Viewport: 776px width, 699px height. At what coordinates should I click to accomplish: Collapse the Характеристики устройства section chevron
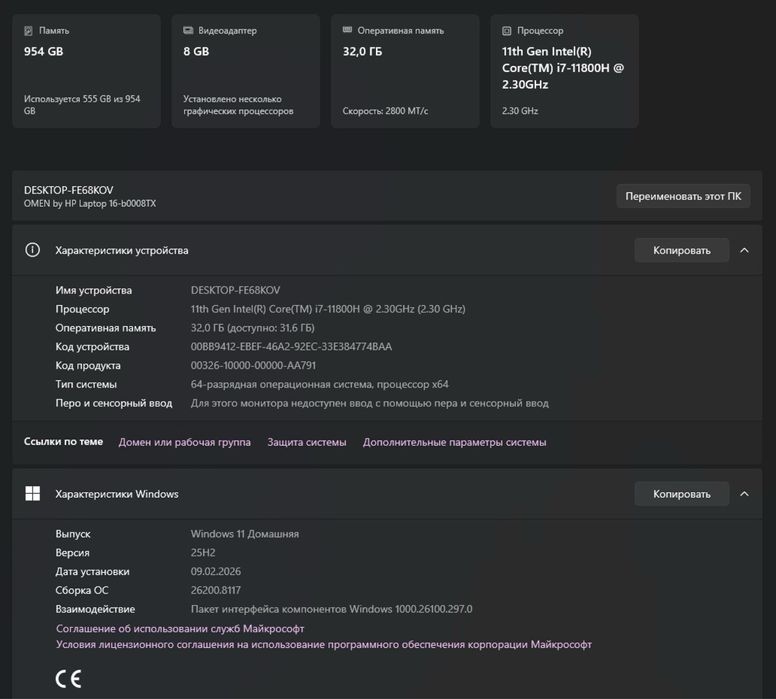(744, 250)
